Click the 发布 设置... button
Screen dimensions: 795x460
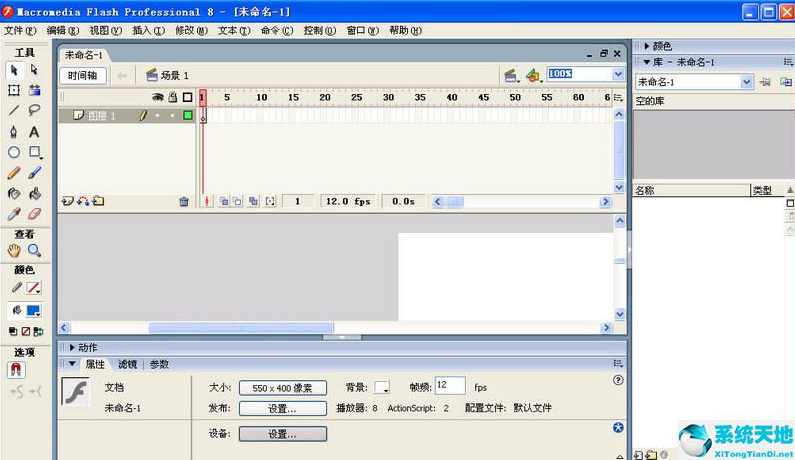[x=282, y=408]
